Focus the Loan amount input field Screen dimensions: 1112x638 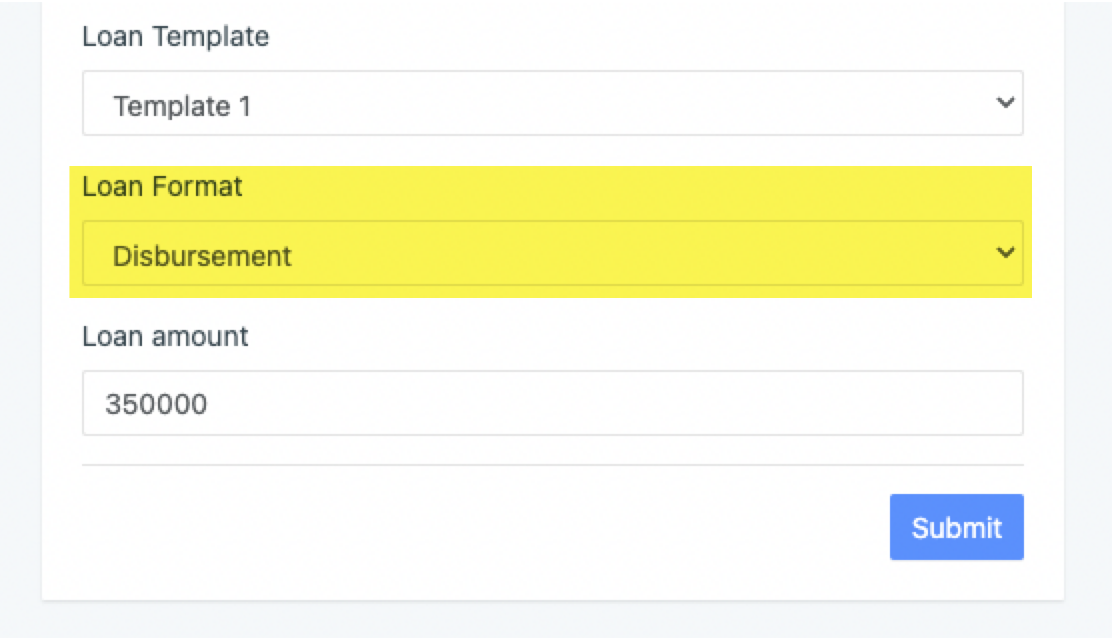tap(552, 404)
